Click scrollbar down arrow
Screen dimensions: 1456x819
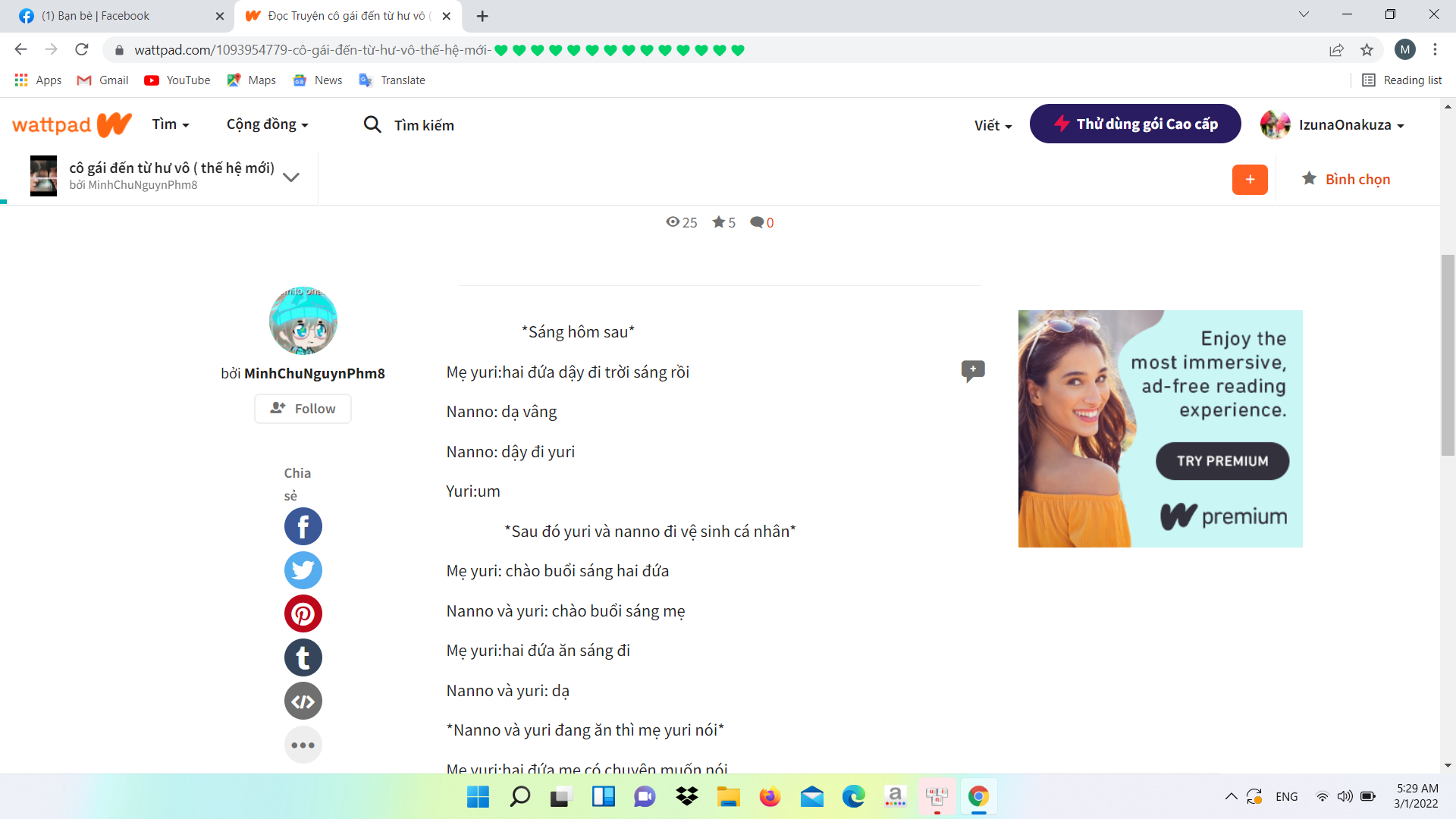tap(1448, 766)
